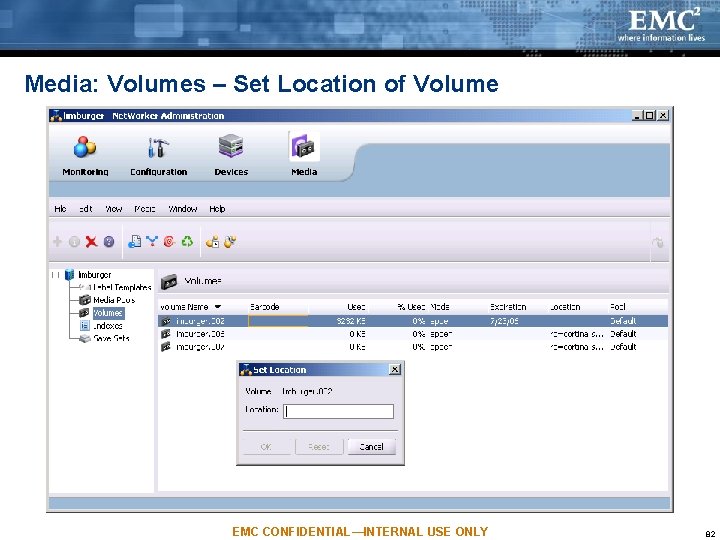Open the File menu
The height and width of the screenshot is (540, 720).
tap(60, 209)
